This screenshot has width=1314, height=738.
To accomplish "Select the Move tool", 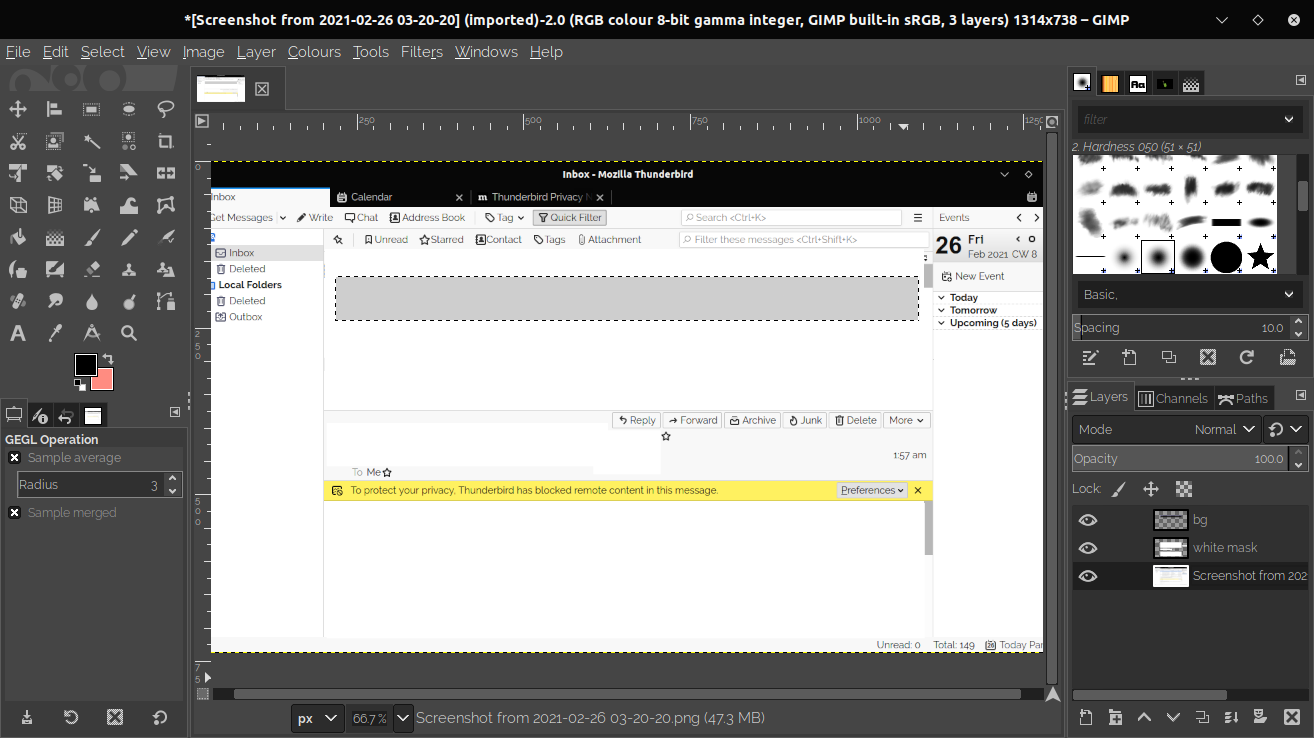I will coord(18,109).
